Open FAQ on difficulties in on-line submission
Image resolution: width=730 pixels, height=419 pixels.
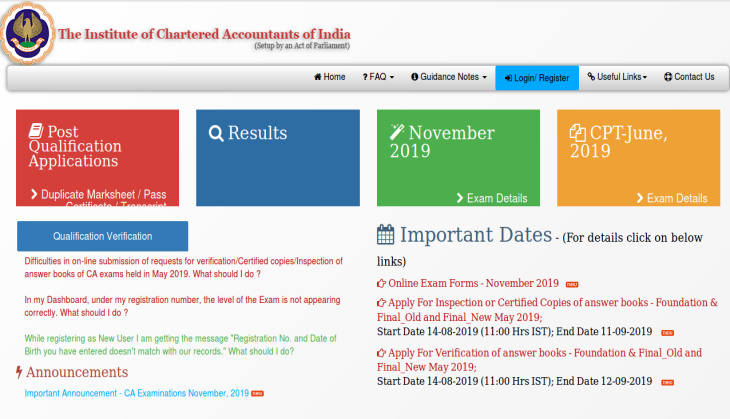(x=183, y=267)
